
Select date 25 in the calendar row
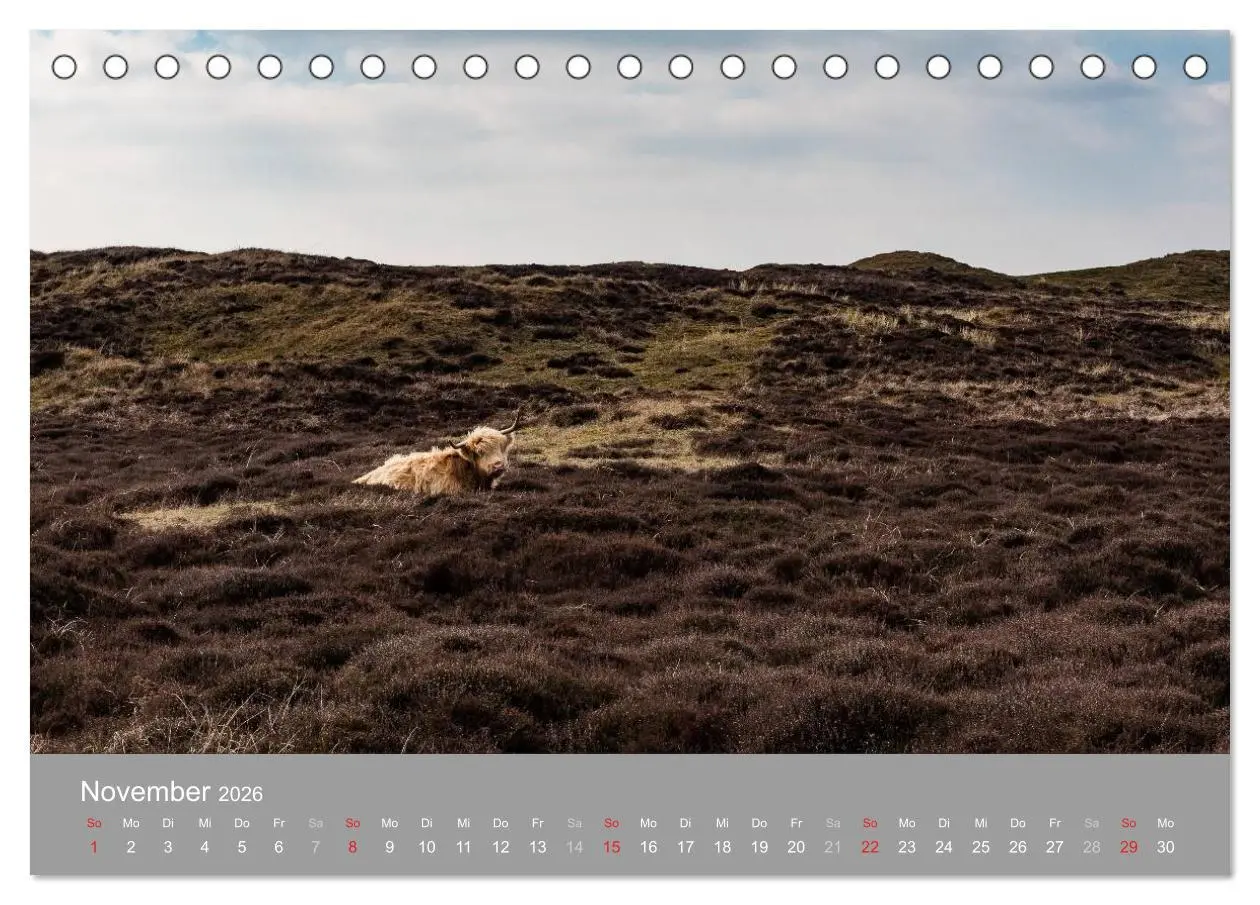point(981,847)
